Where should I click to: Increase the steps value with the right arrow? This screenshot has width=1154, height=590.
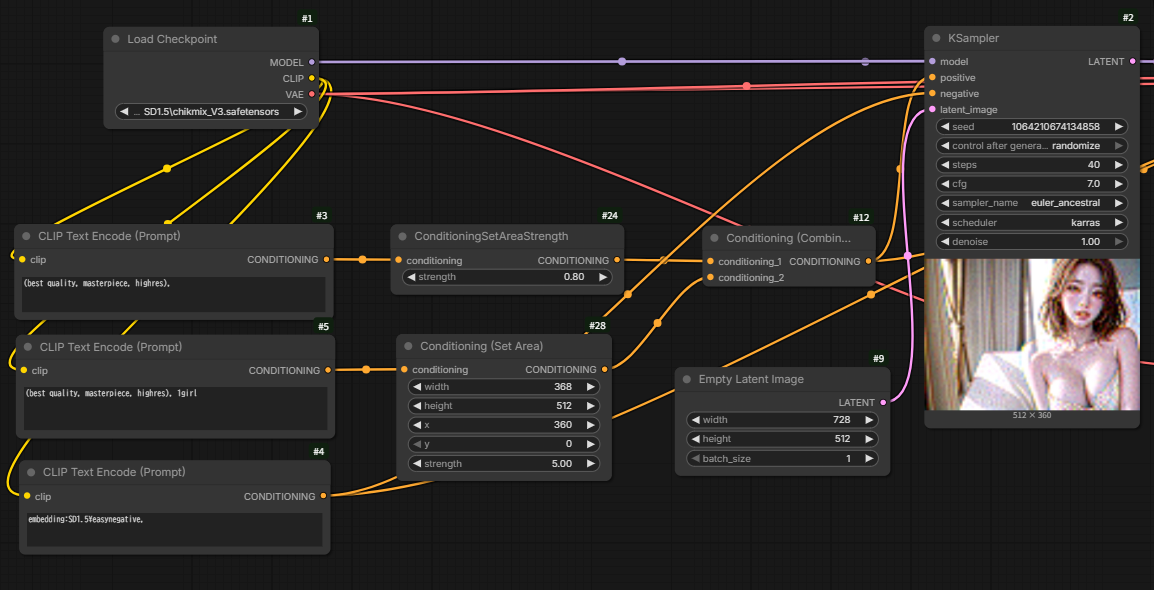pos(1118,165)
